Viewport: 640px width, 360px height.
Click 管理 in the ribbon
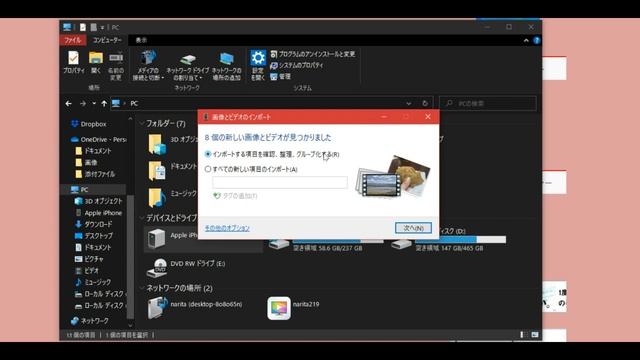point(280,76)
